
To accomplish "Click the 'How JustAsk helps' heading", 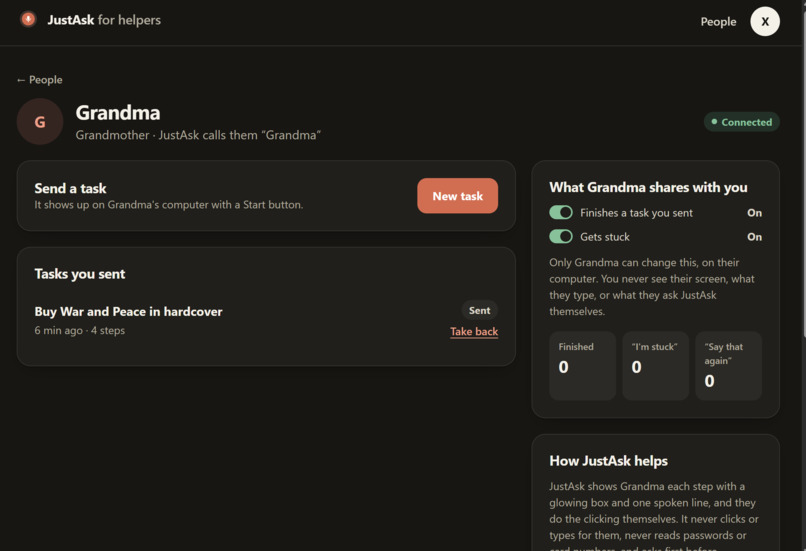I will [609, 461].
